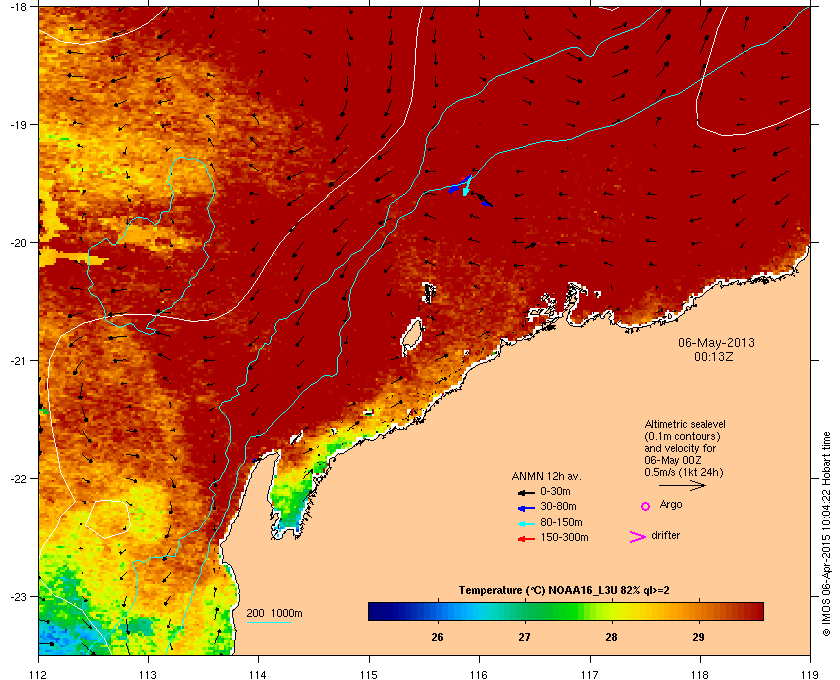This screenshot has width=840, height=680.
Task: Click the white-outlined island near 115.4E, 20.8S
Action: (x=411, y=335)
